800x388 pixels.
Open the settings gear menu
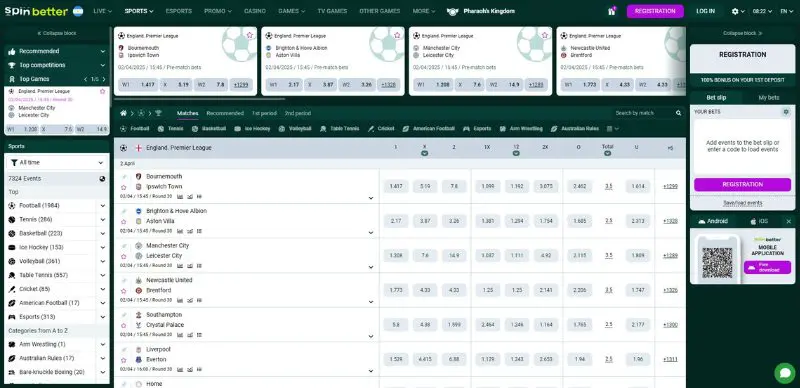pyautogui.click(x=738, y=11)
